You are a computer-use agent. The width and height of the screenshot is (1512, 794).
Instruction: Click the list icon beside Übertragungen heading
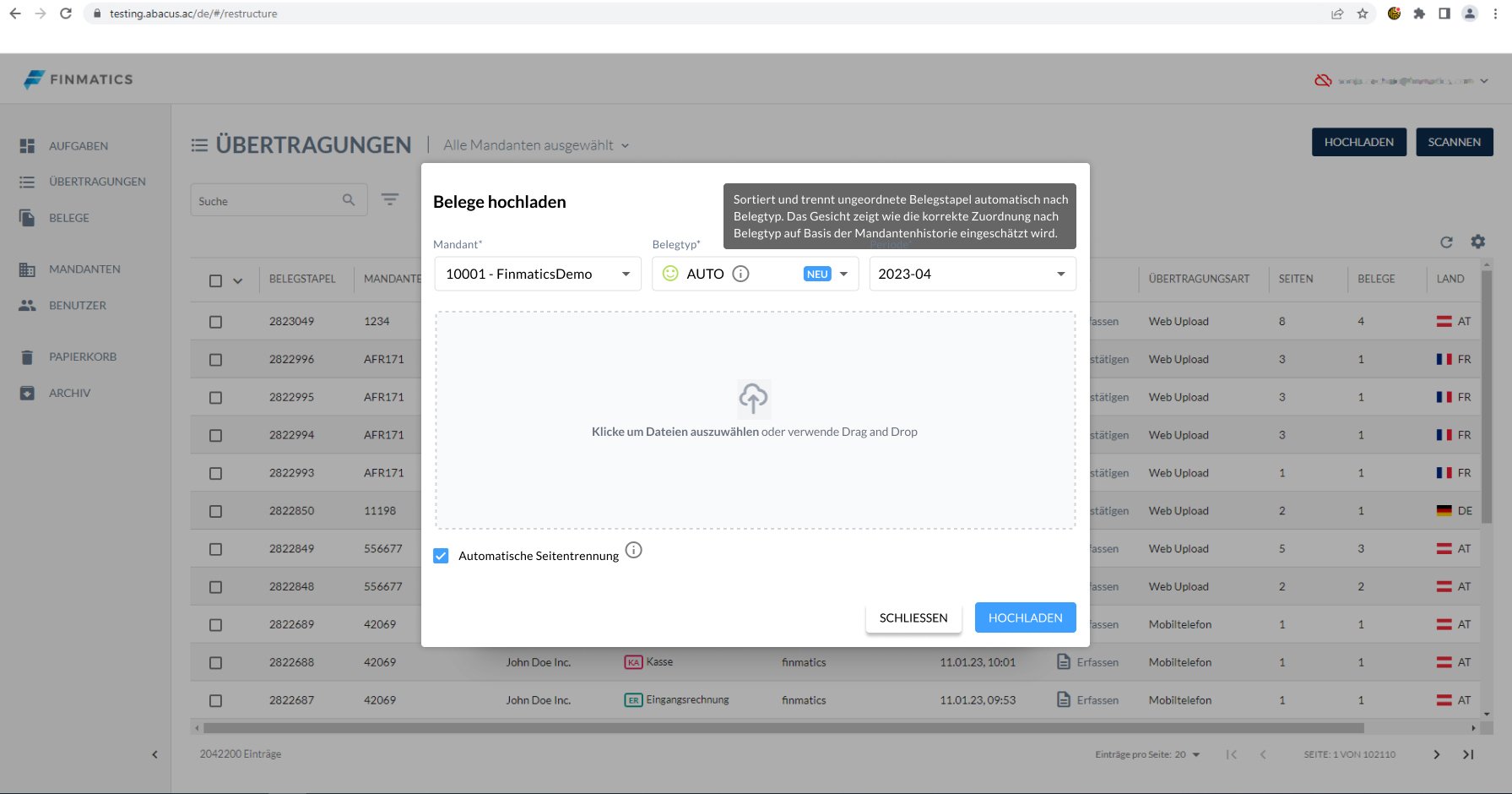pos(199,145)
